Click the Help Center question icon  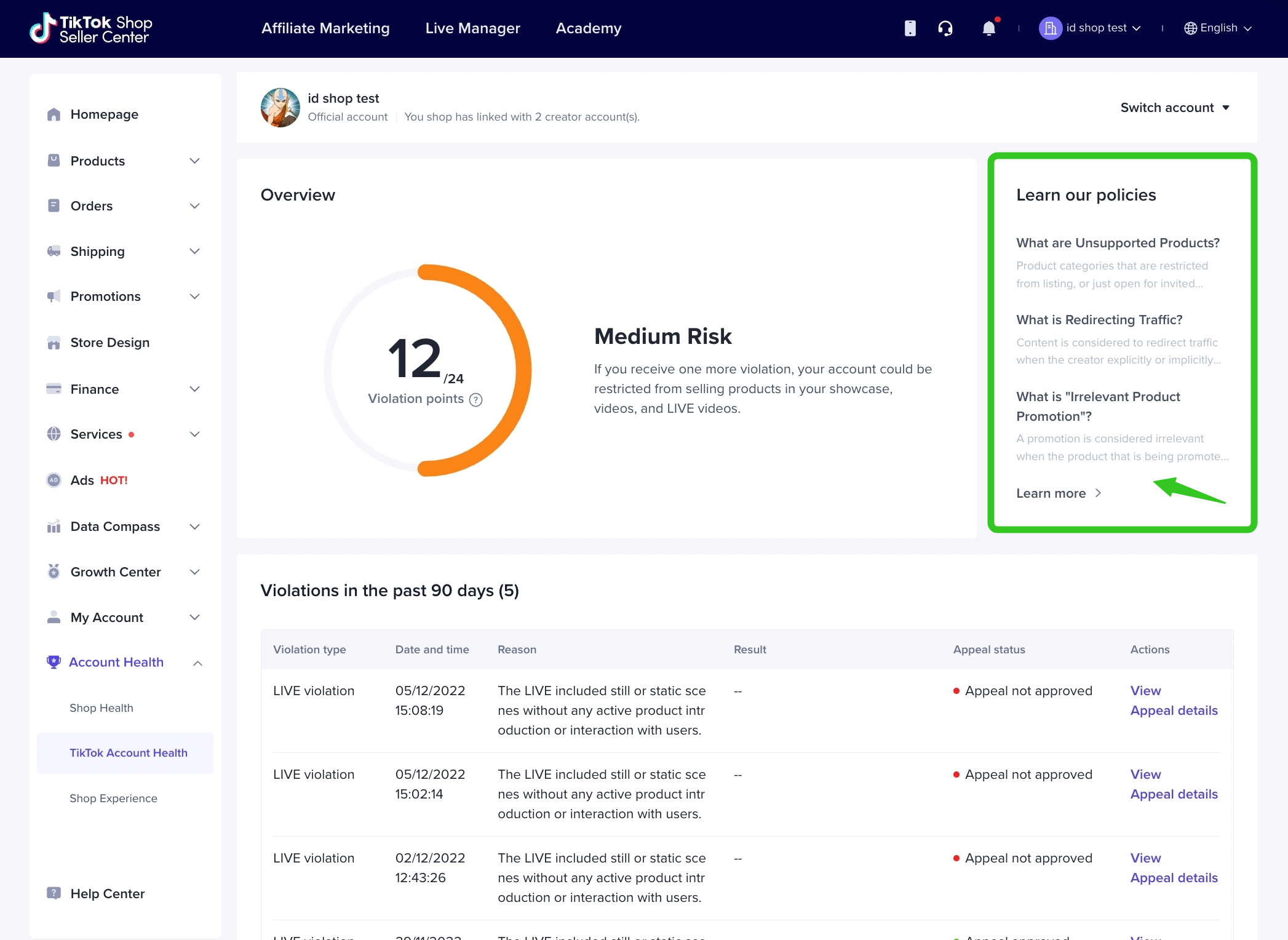(x=54, y=893)
